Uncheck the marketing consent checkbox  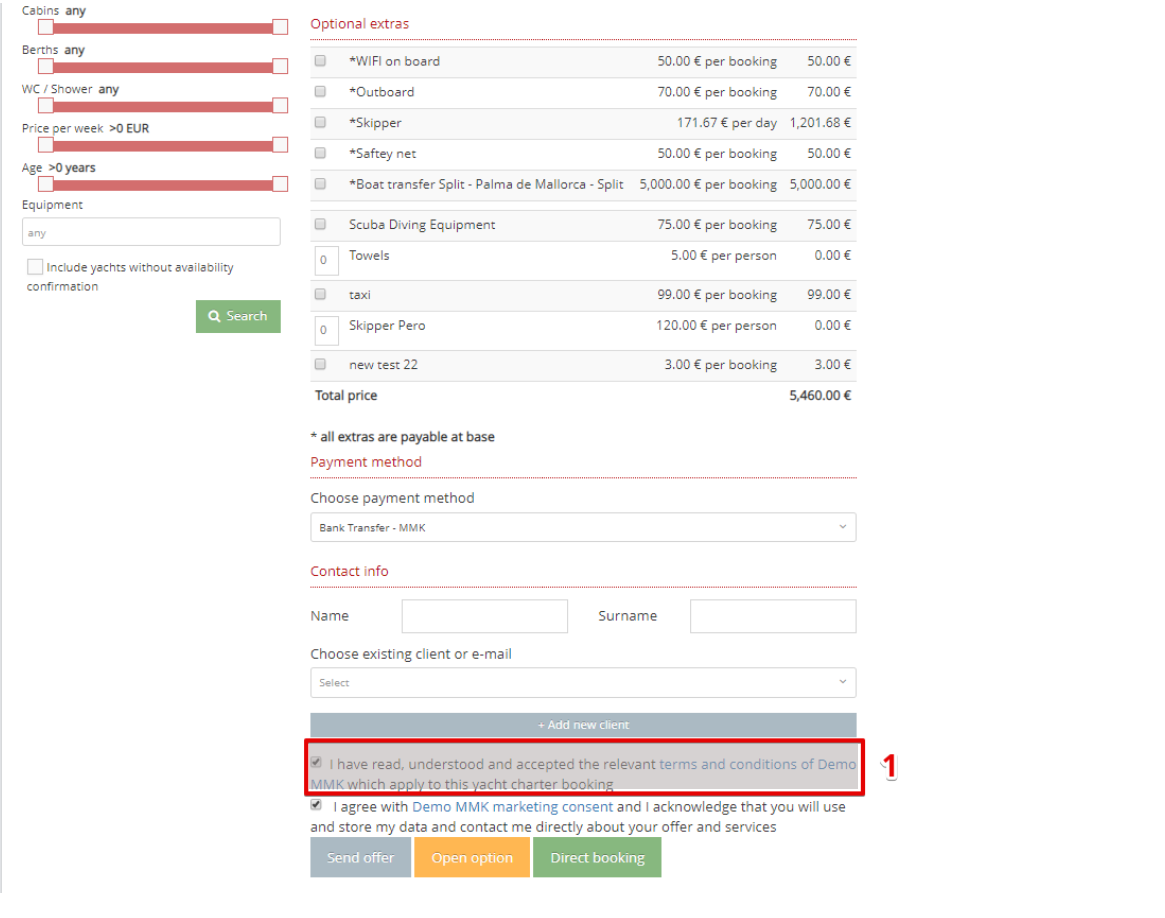tap(317, 805)
